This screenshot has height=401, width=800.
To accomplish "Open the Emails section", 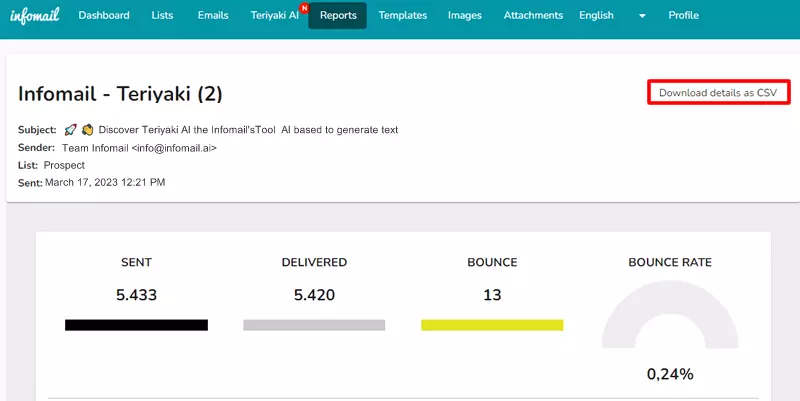I will pyautogui.click(x=213, y=15).
